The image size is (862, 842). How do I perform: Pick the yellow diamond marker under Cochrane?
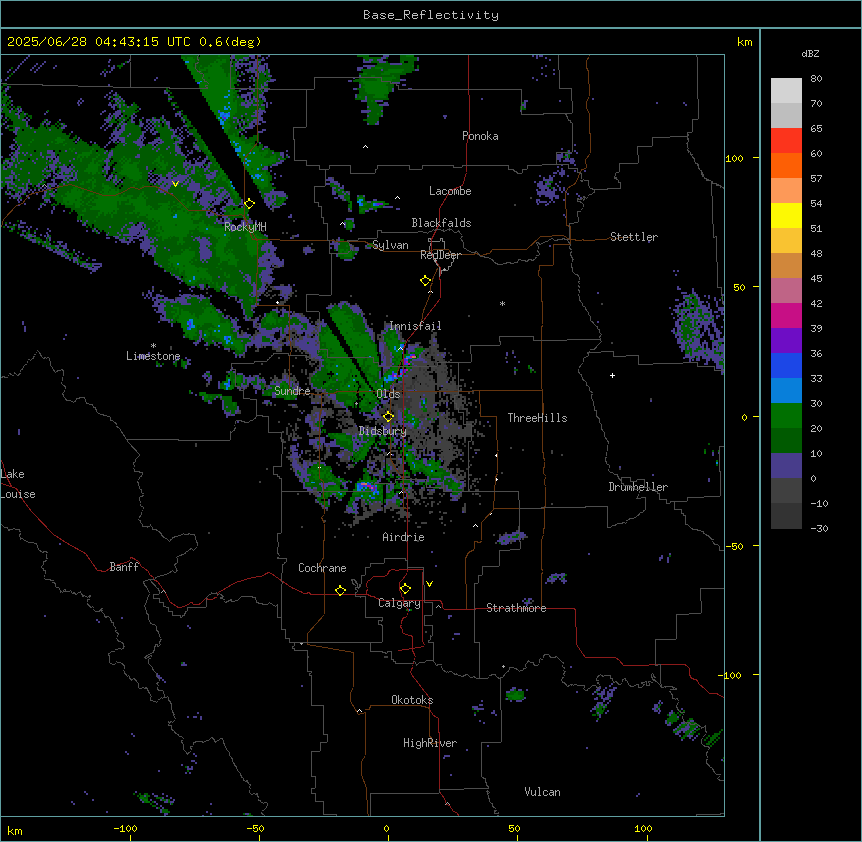[x=340, y=590]
